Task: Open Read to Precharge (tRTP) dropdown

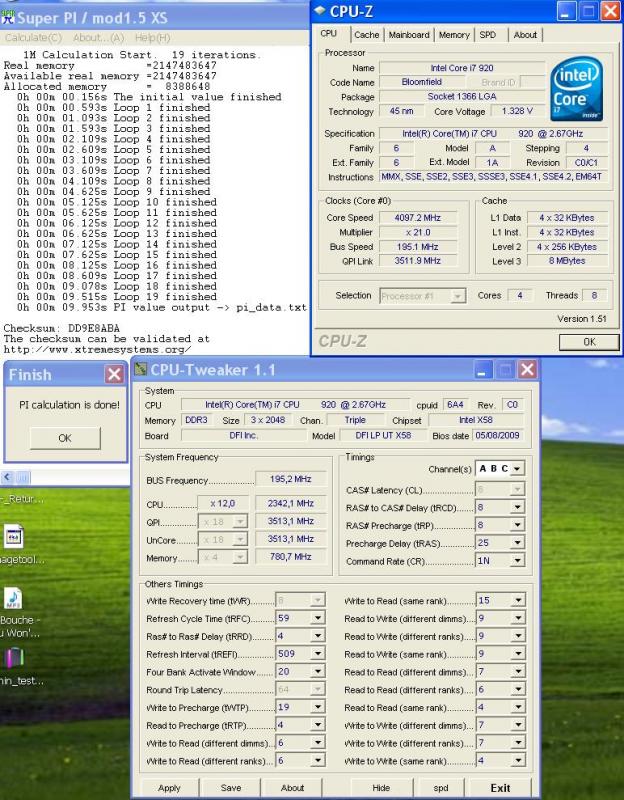Action: [x=317, y=724]
